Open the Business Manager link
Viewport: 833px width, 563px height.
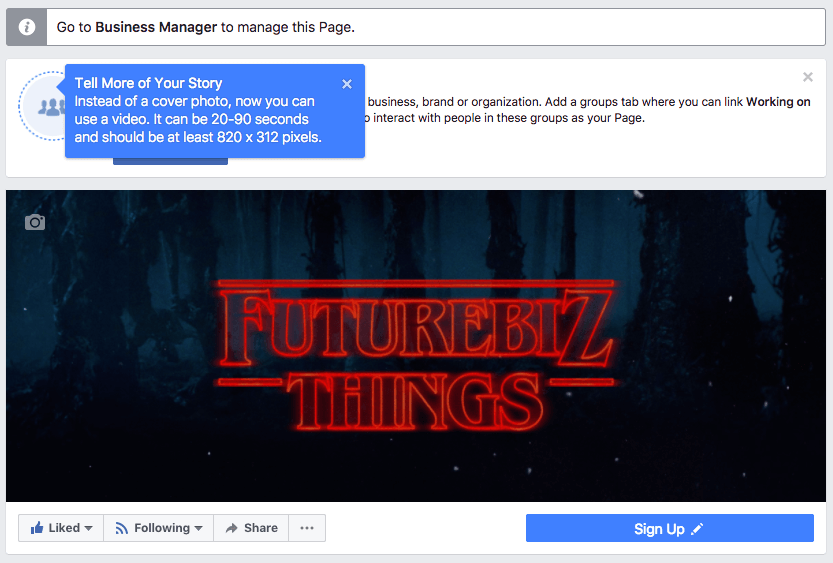coord(156,27)
